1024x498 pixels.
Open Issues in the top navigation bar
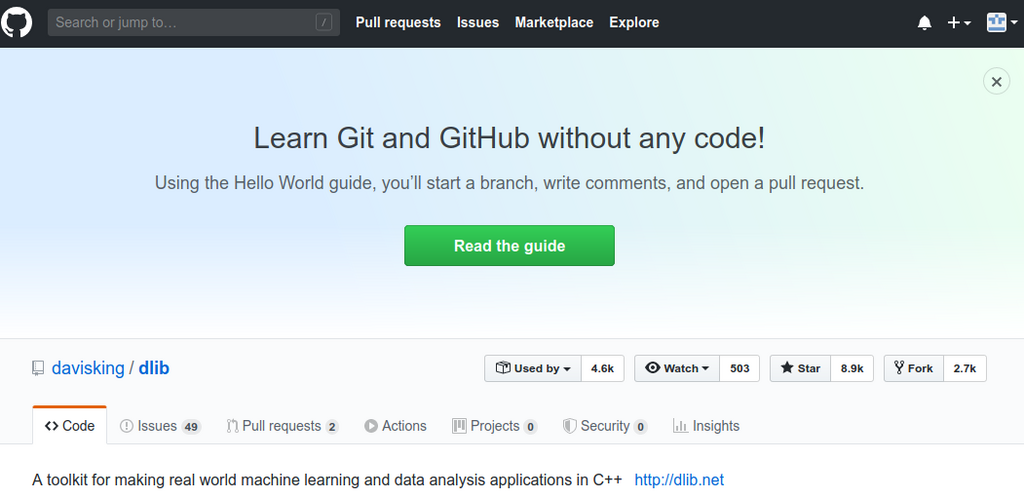tap(477, 23)
